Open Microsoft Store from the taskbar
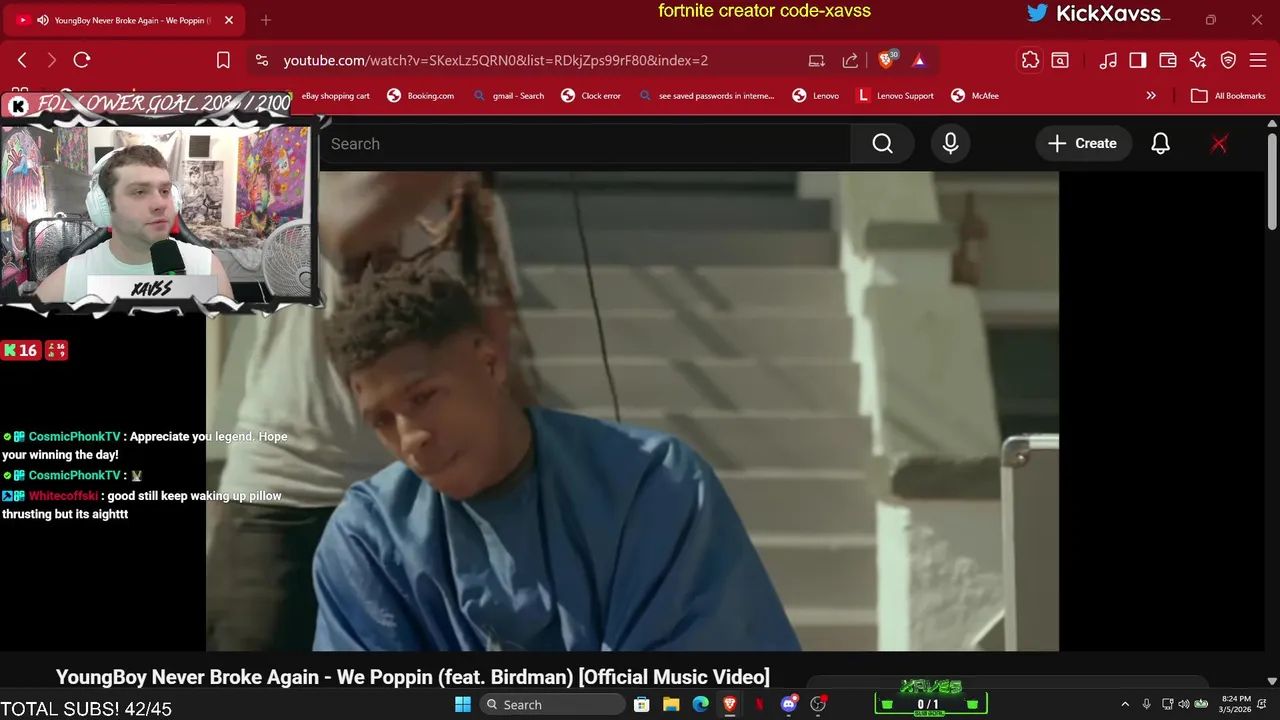This screenshot has width=1280, height=720. (x=642, y=704)
